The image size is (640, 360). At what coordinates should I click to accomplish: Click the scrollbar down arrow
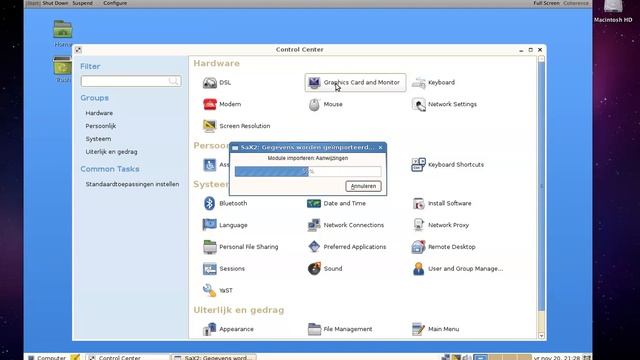coord(541,336)
